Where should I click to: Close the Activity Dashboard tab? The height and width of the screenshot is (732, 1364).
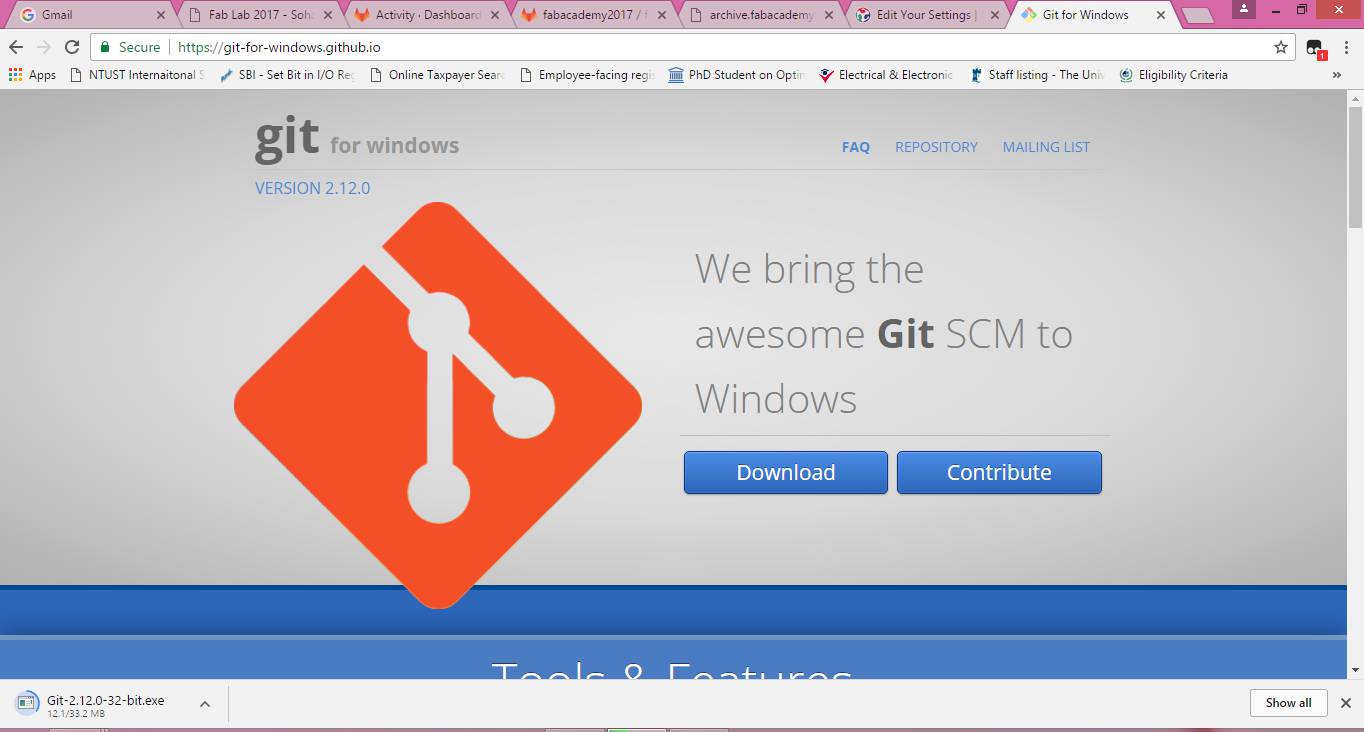click(494, 15)
